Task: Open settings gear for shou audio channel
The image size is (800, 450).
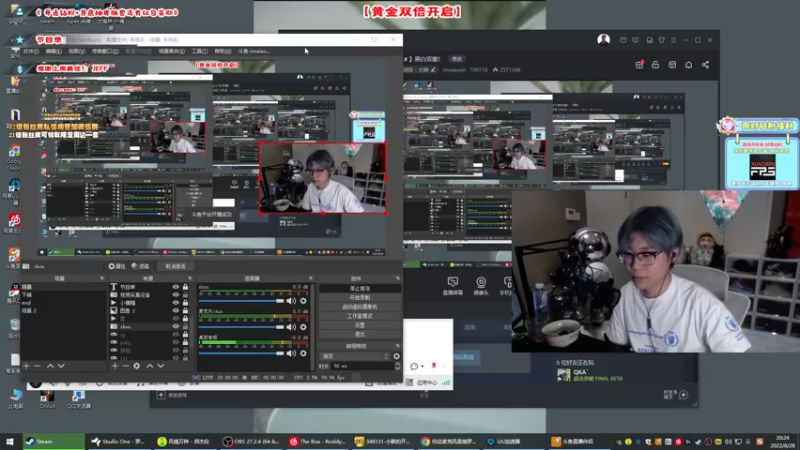Action: click(x=304, y=301)
